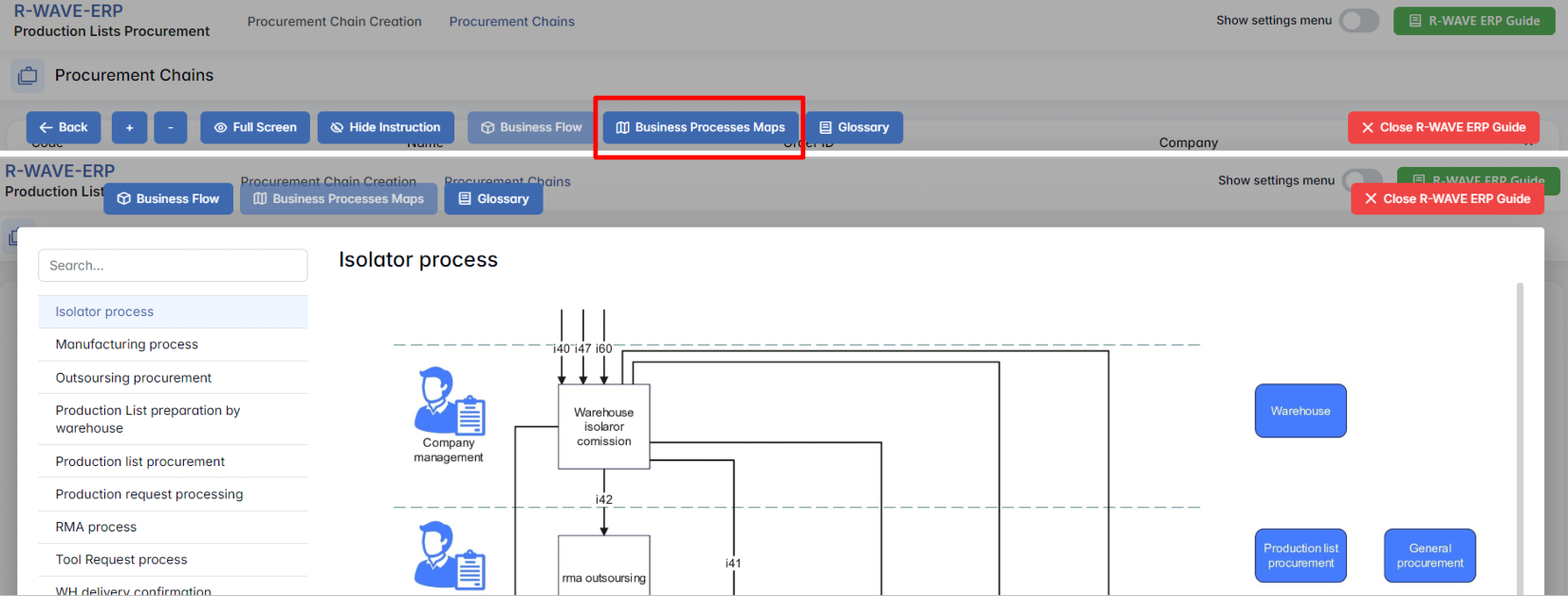
Task: Select Outsoursing procurement from the list
Action: [x=134, y=378]
